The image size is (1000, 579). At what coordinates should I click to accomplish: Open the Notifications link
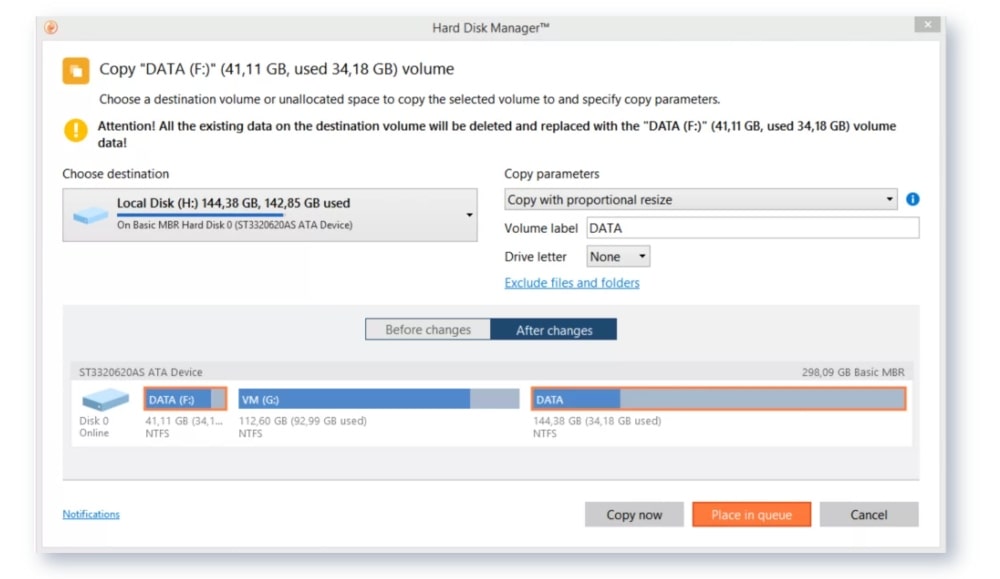pos(91,514)
